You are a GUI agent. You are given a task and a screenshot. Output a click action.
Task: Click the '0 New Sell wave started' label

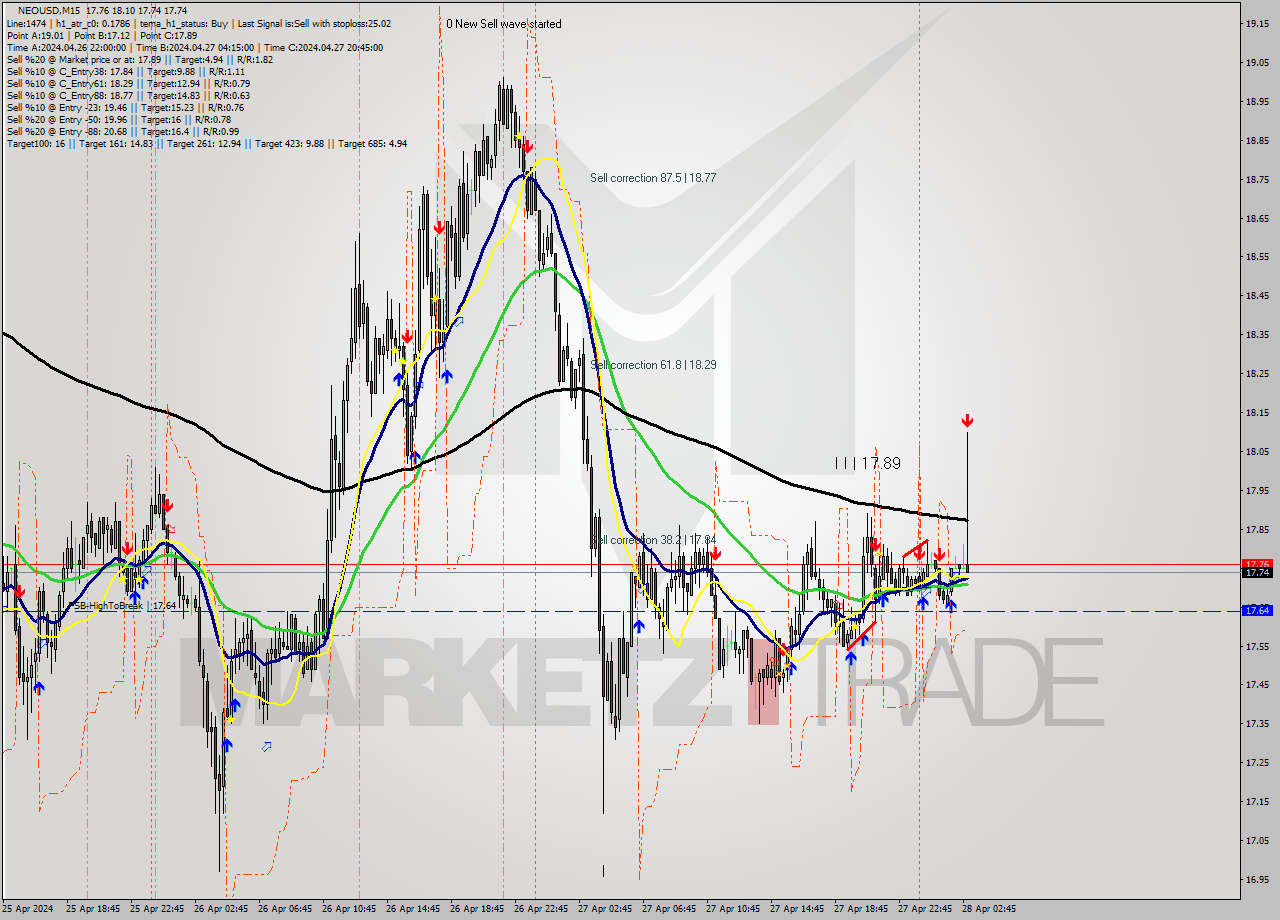503,23
